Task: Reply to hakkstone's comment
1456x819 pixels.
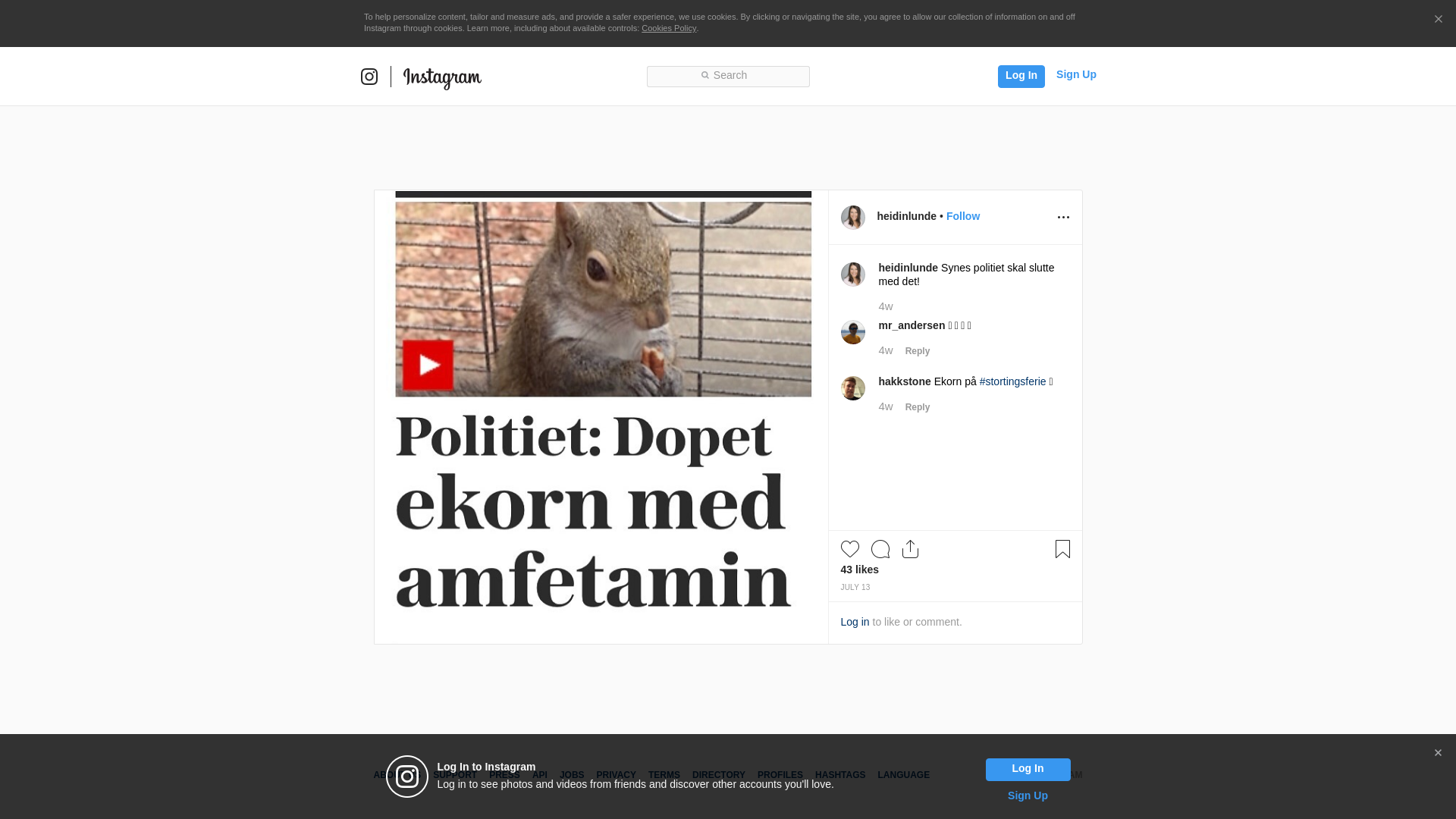Action: (918, 407)
